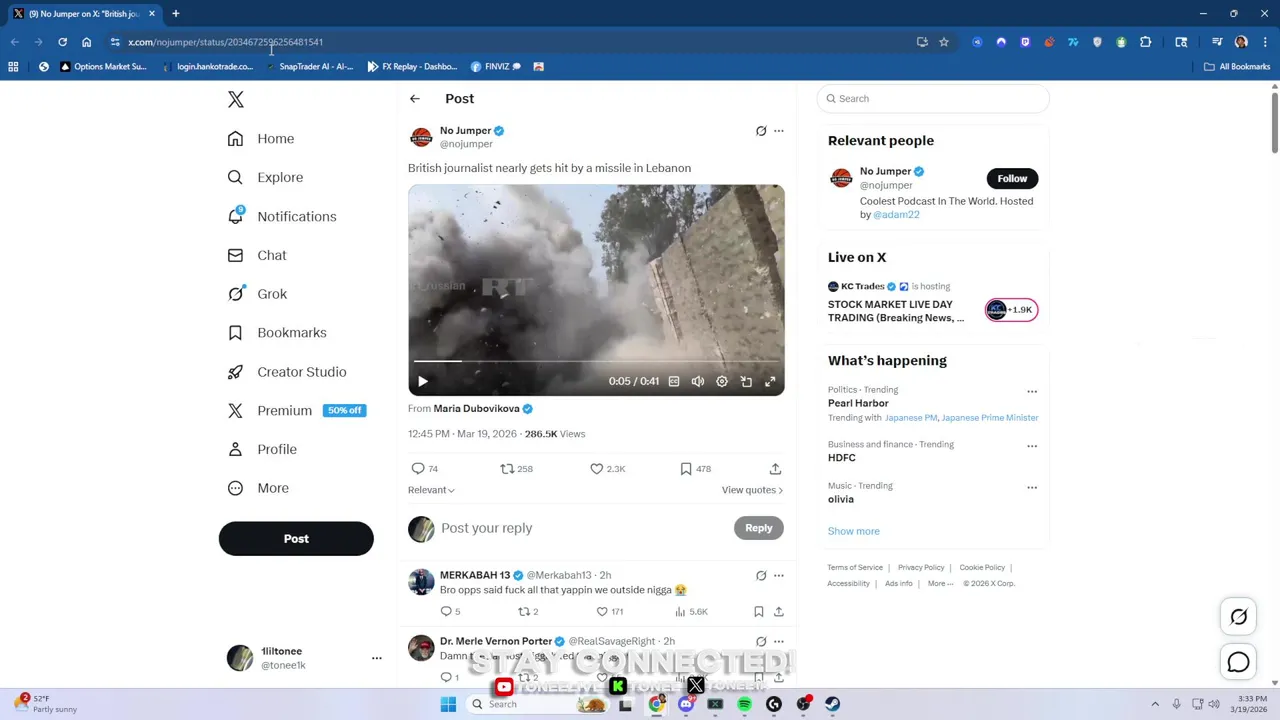
Task: Open the Explore navigation item
Action: (x=265, y=177)
